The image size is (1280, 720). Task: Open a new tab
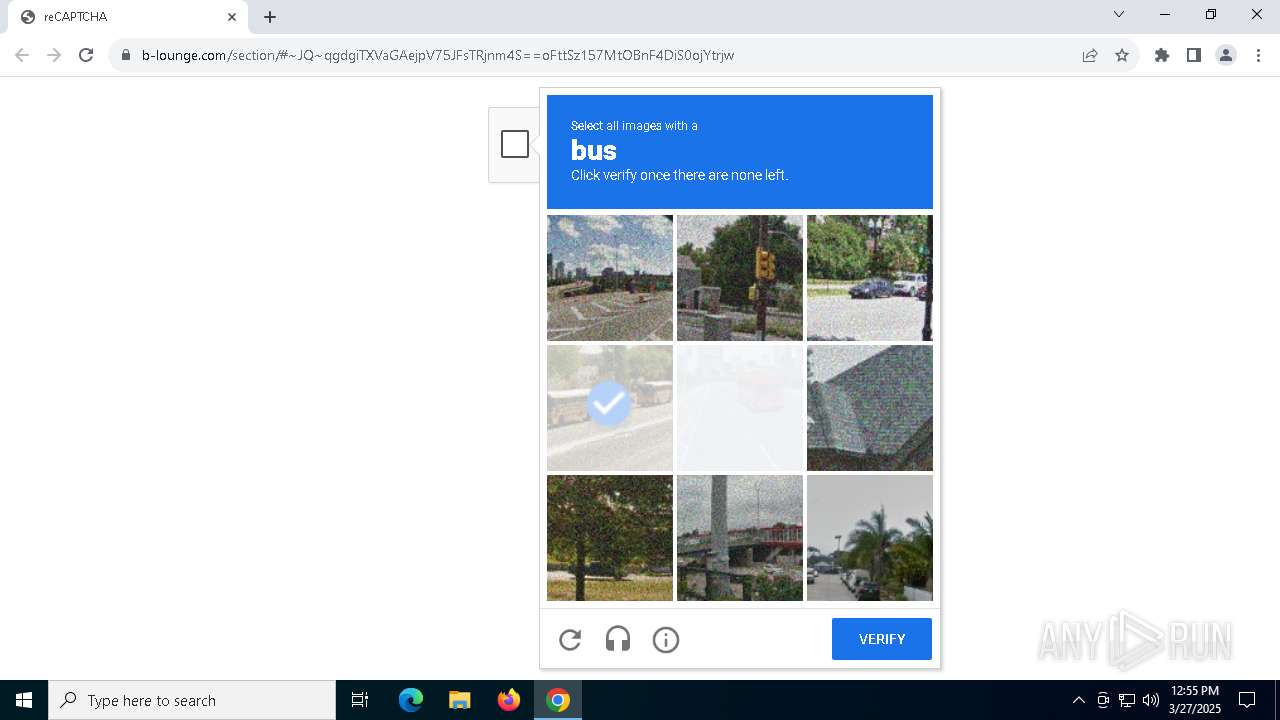(x=270, y=17)
